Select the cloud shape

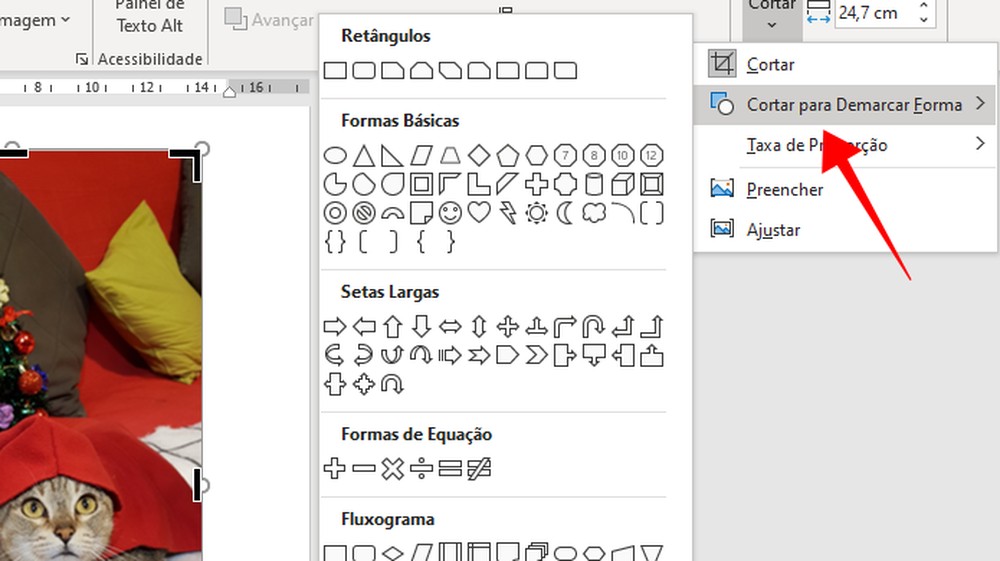[x=594, y=212]
